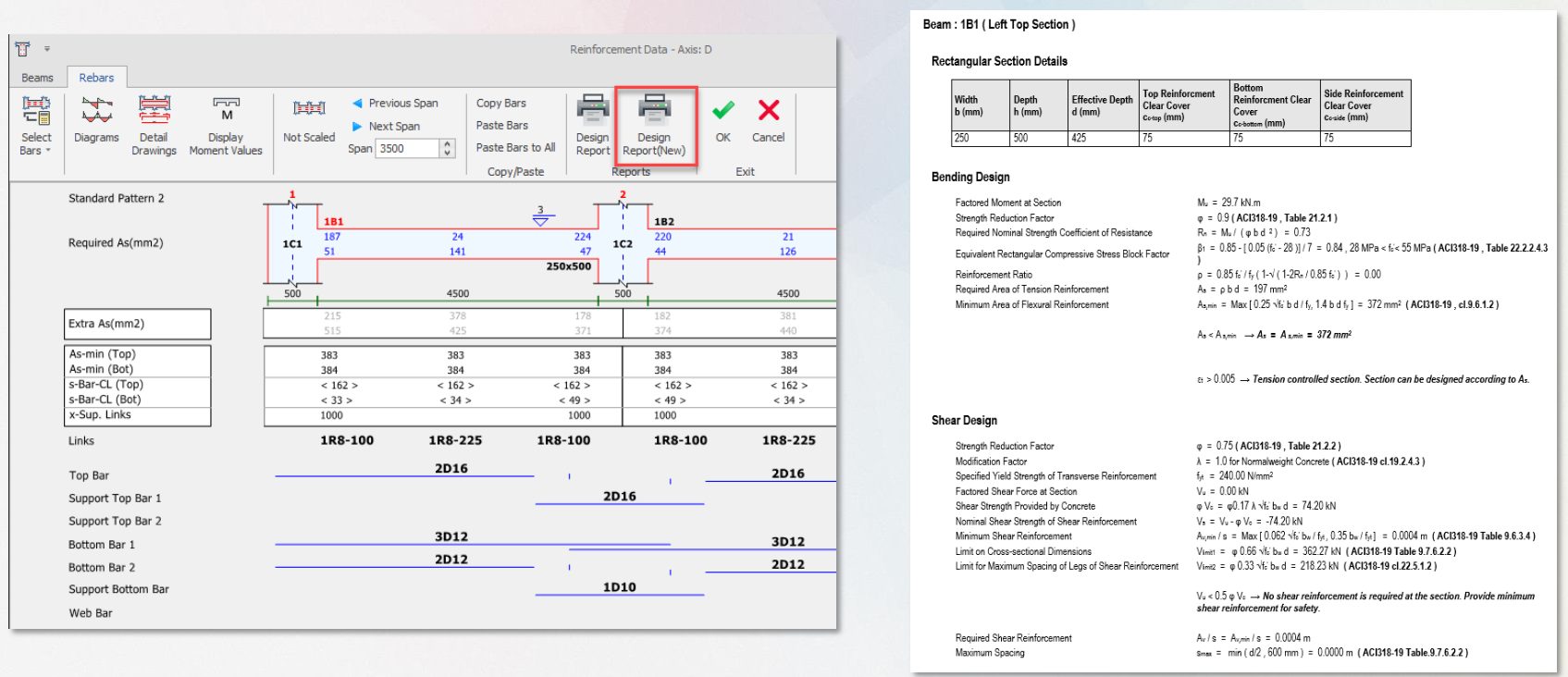Click the Required As(mm2) row label

click(116, 243)
